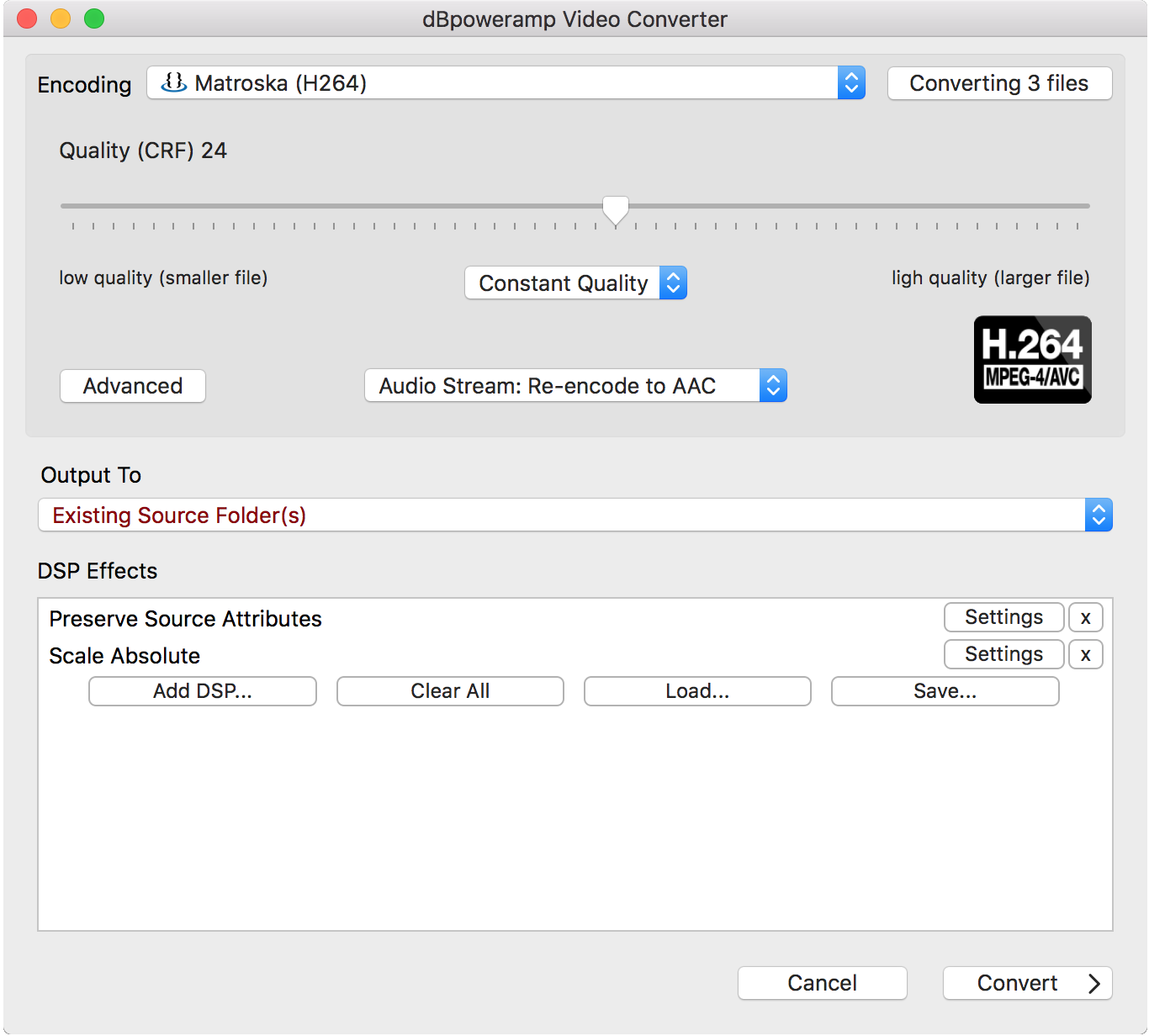Open the Advanced encoding options
This screenshot has width=1149, height=1036.
(x=133, y=386)
